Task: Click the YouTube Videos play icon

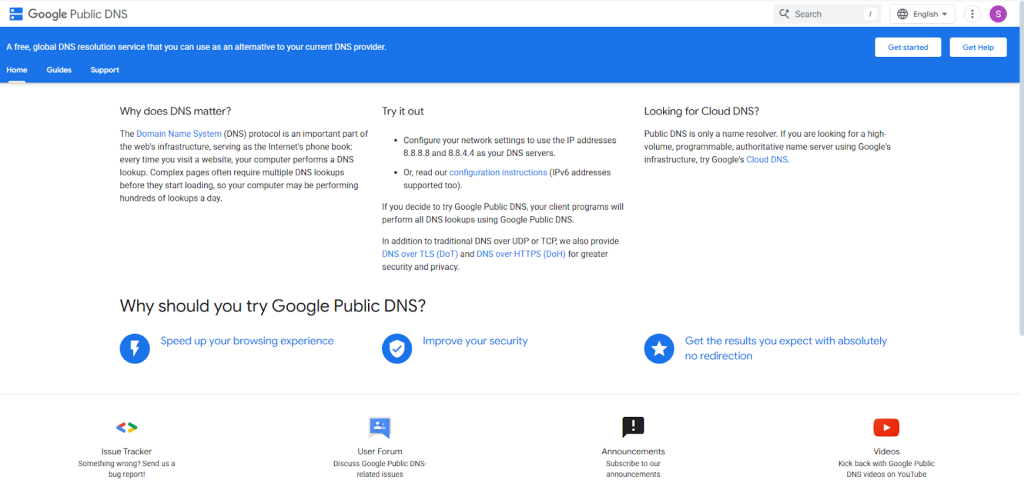Action: tap(886, 428)
